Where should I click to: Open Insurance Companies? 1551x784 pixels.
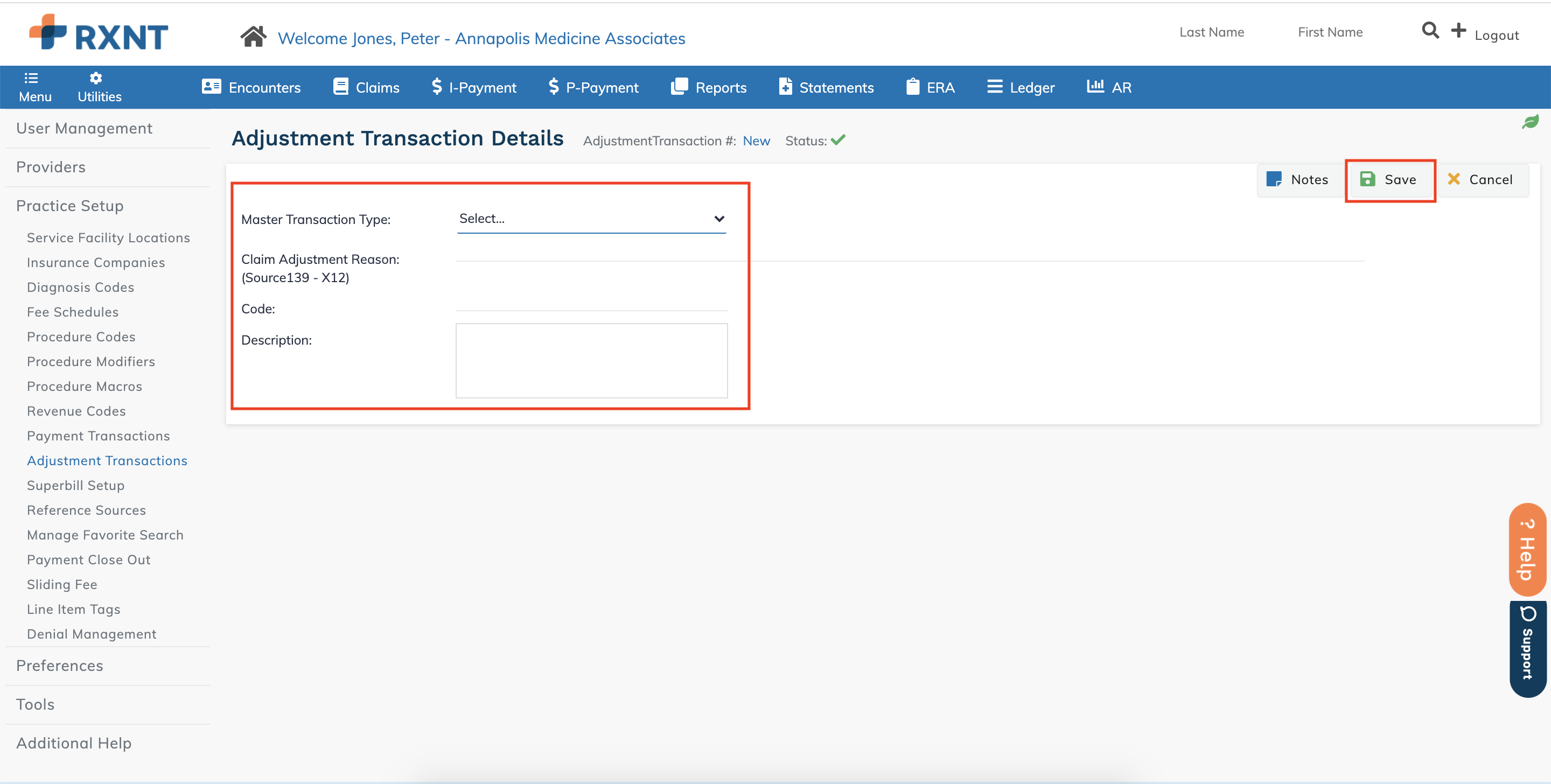(x=96, y=263)
